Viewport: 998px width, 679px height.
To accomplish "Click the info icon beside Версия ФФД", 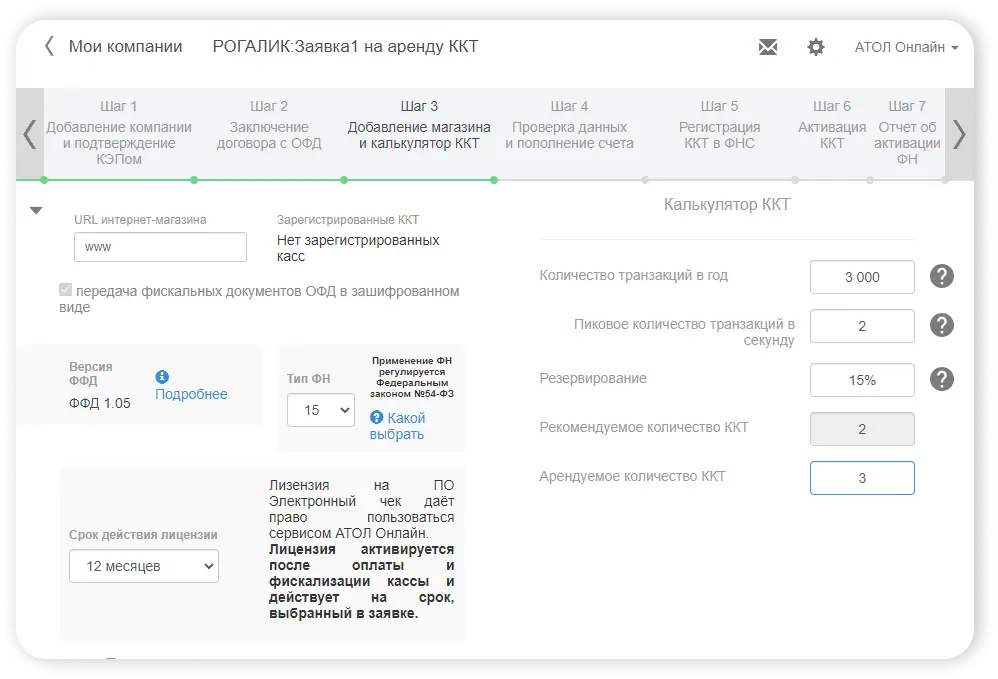I will click(x=162, y=377).
